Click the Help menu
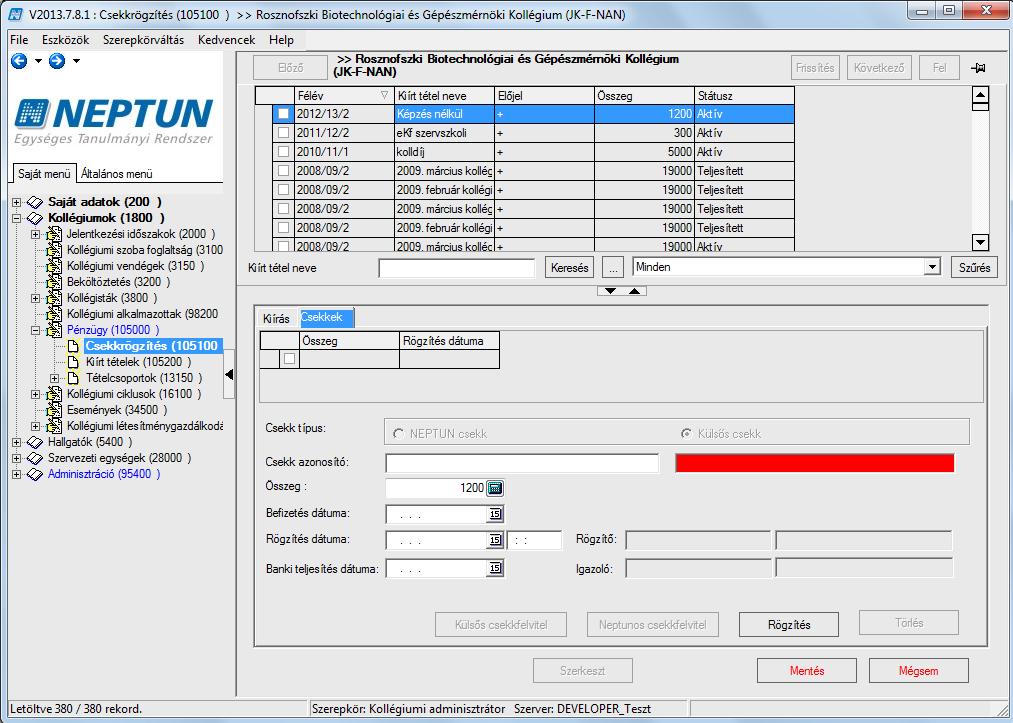Image resolution: width=1013 pixels, height=723 pixels. click(x=281, y=40)
